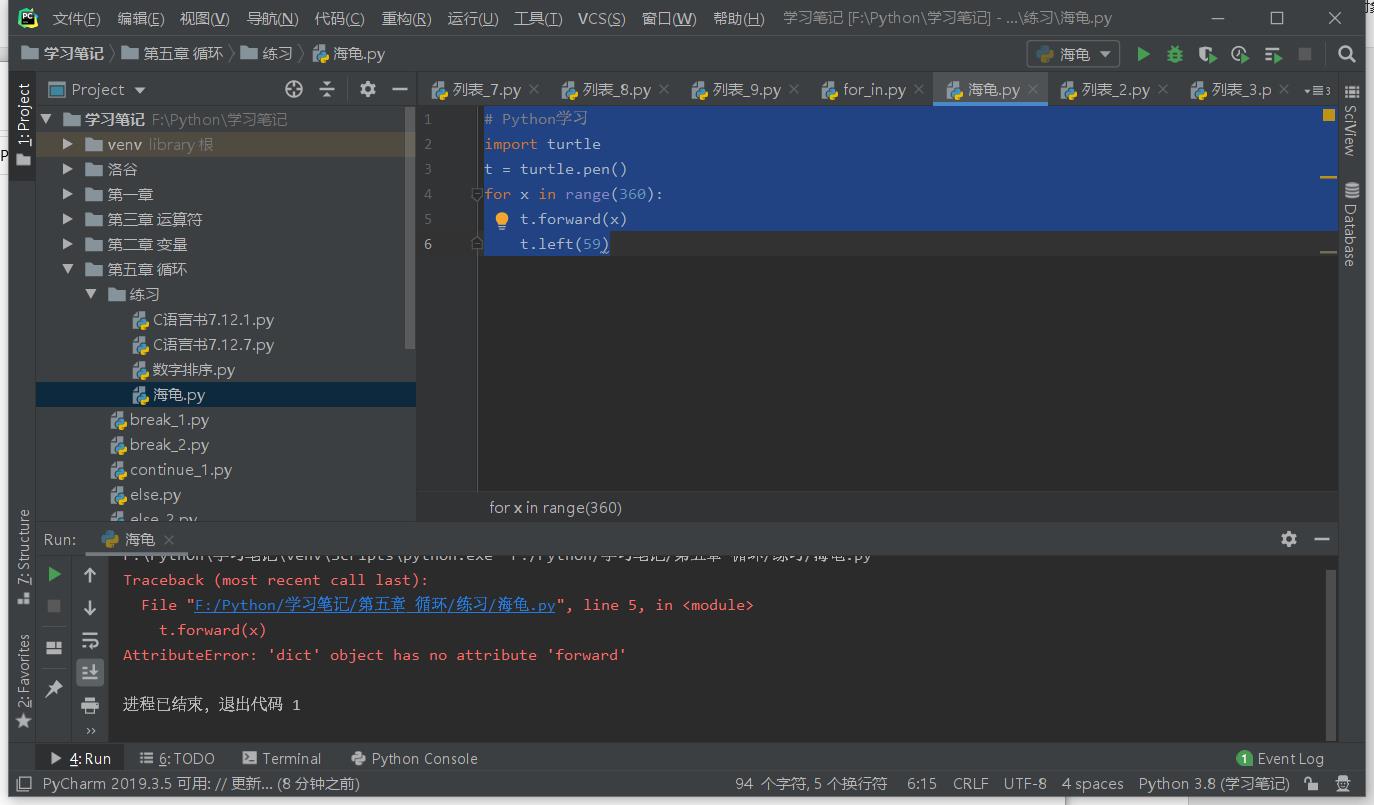The width and height of the screenshot is (1374, 805).
Task: Open the 文件(F) menu
Action: [x=76, y=18]
